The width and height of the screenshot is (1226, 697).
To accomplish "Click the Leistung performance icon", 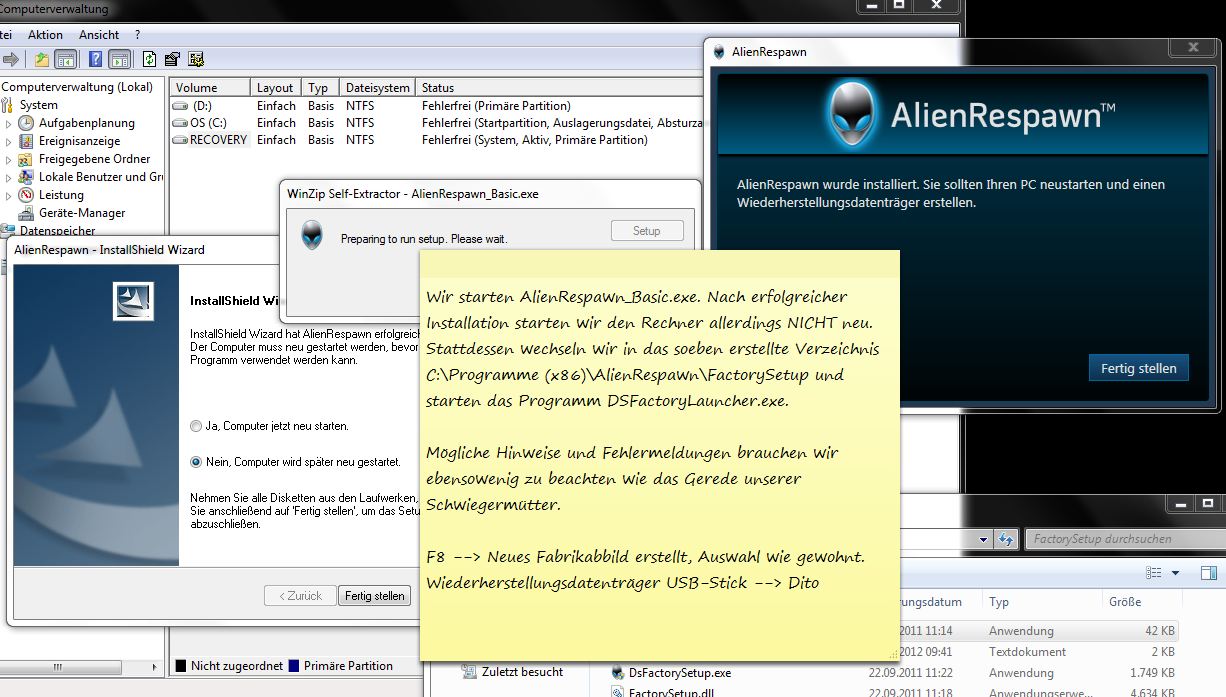I will 28,195.
